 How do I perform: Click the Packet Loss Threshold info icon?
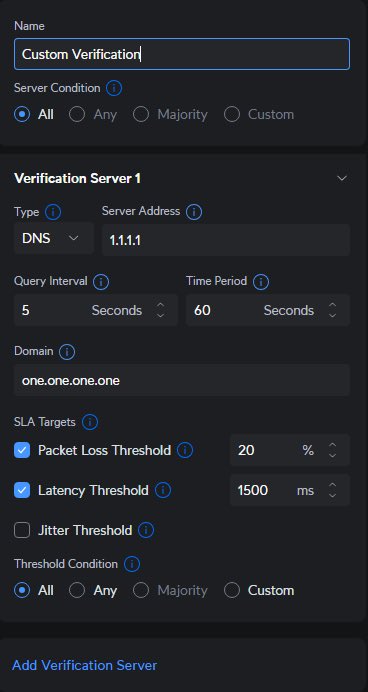tap(185, 450)
